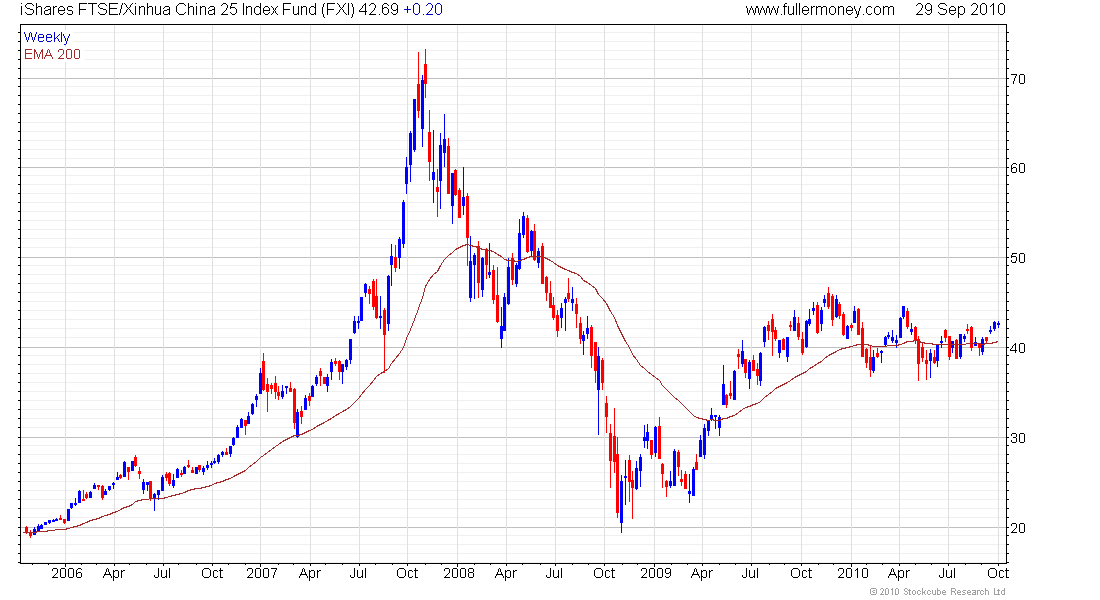Screen dimensions: 1100x600
Task: Click the Jul label following 2006
Action: tap(162, 573)
